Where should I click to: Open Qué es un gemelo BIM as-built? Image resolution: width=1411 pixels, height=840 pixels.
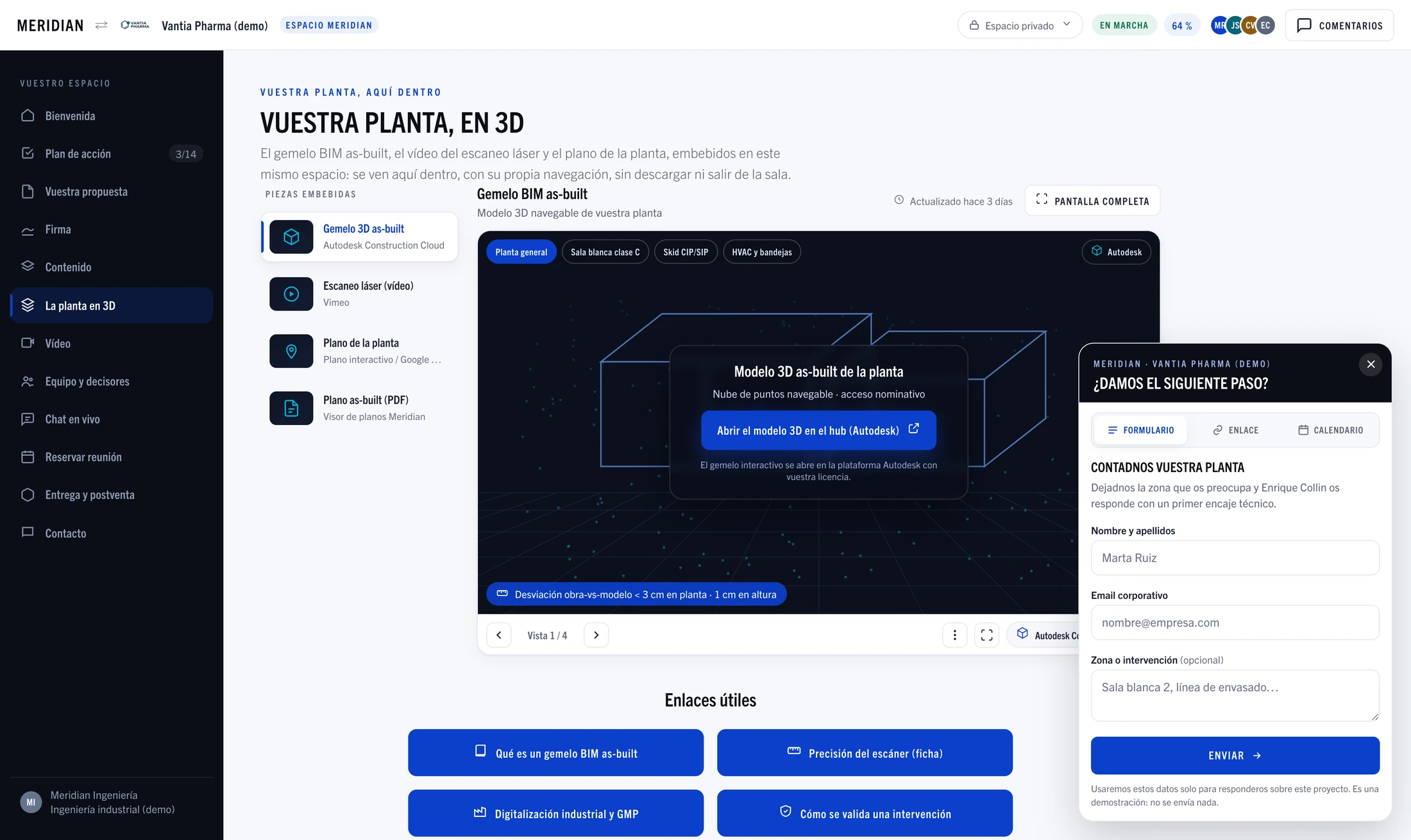coord(555,753)
